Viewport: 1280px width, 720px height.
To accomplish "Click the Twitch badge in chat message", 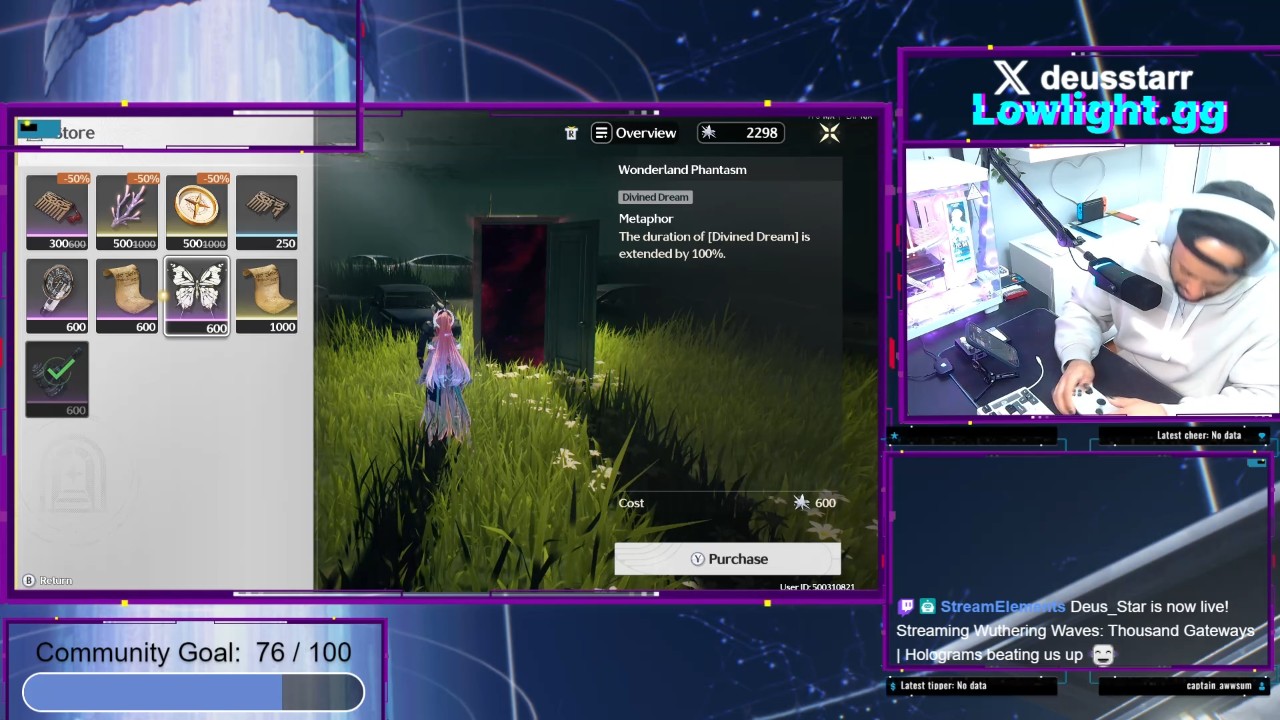I will coord(906,607).
